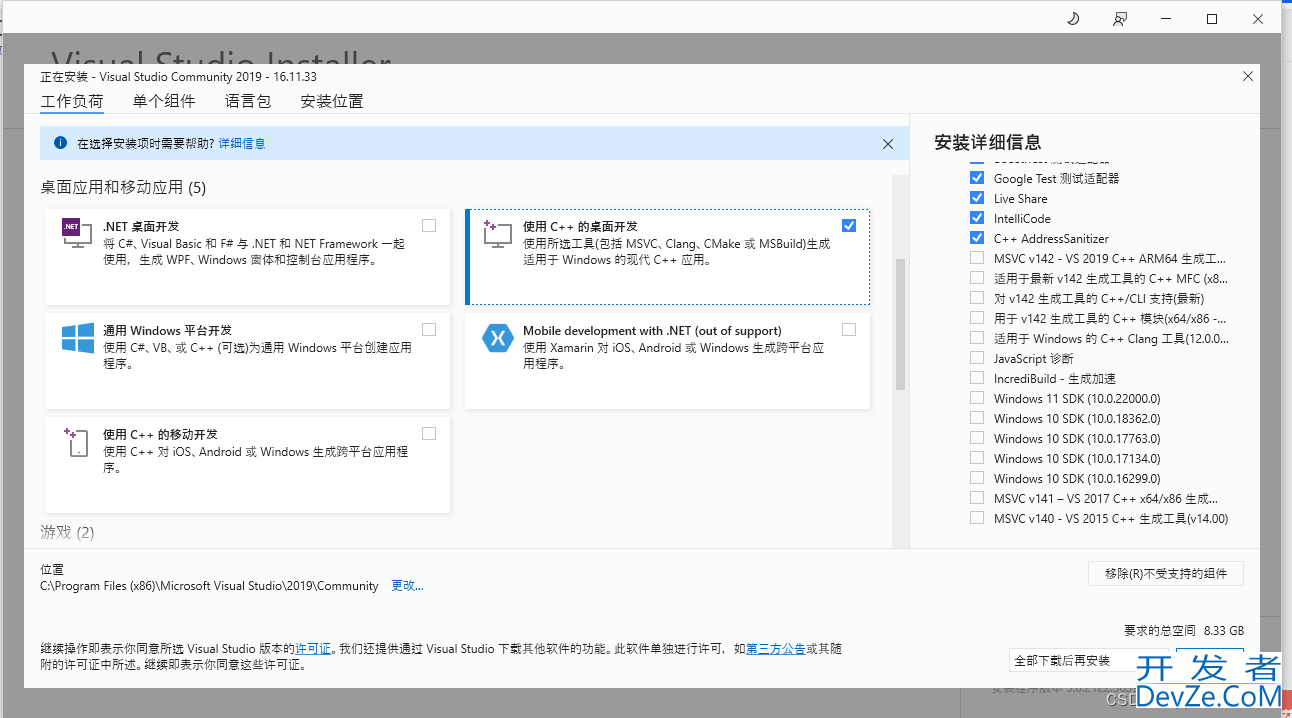This screenshot has height=718, width=1292.
Task: Check Windows 10 SDK (10.0.16299.0)
Action: 977,478
